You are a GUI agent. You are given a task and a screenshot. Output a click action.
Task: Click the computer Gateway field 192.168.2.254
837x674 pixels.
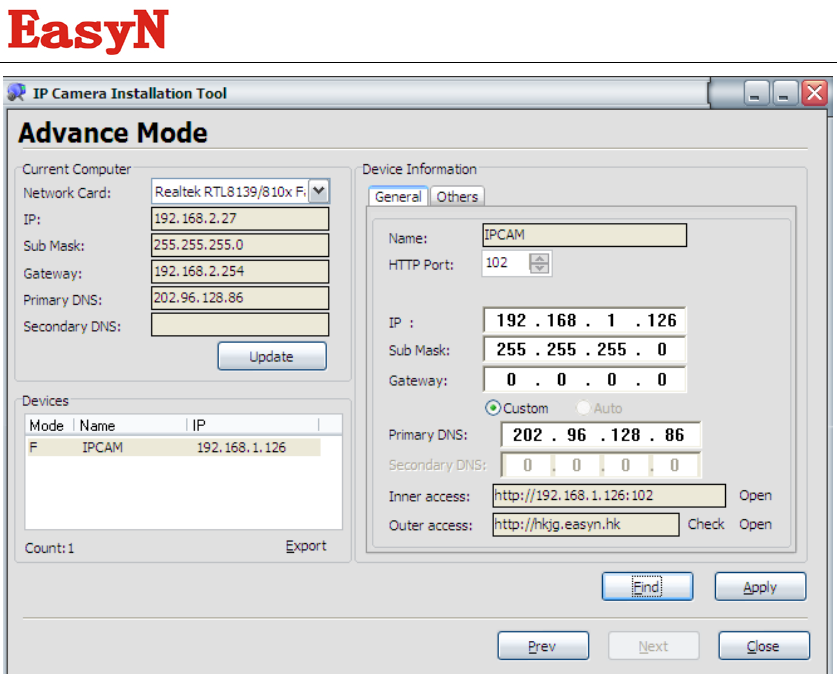click(x=240, y=272)
